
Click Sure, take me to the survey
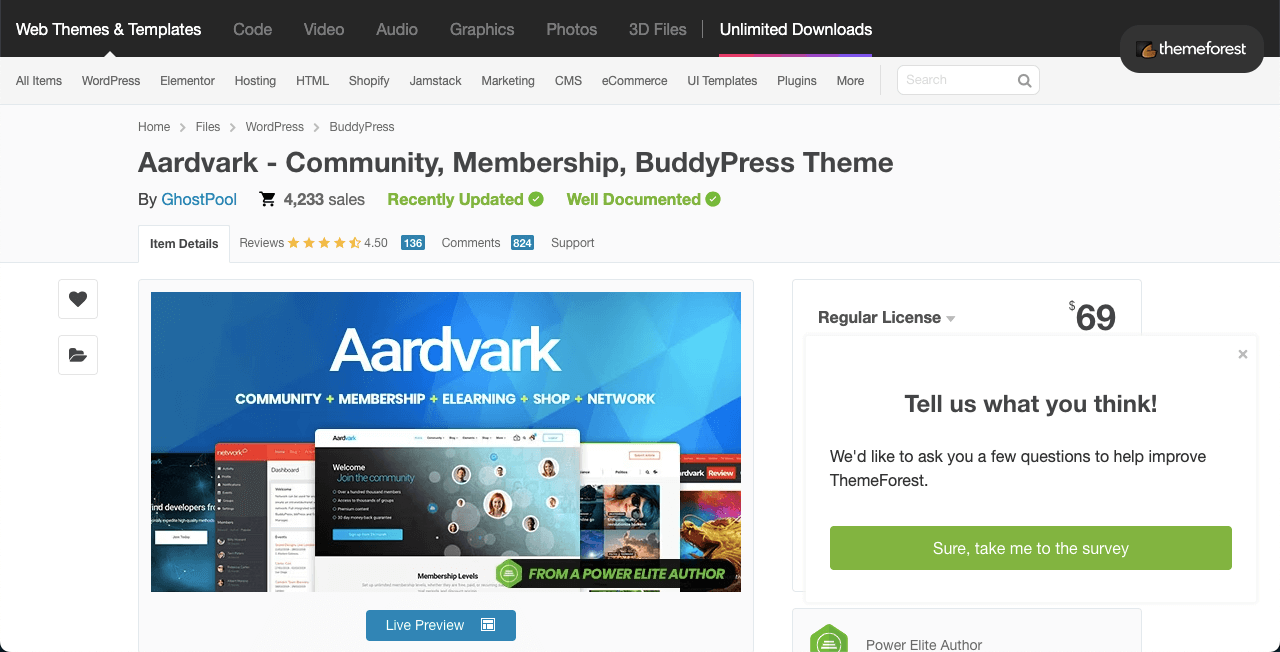click(1031, 548)
